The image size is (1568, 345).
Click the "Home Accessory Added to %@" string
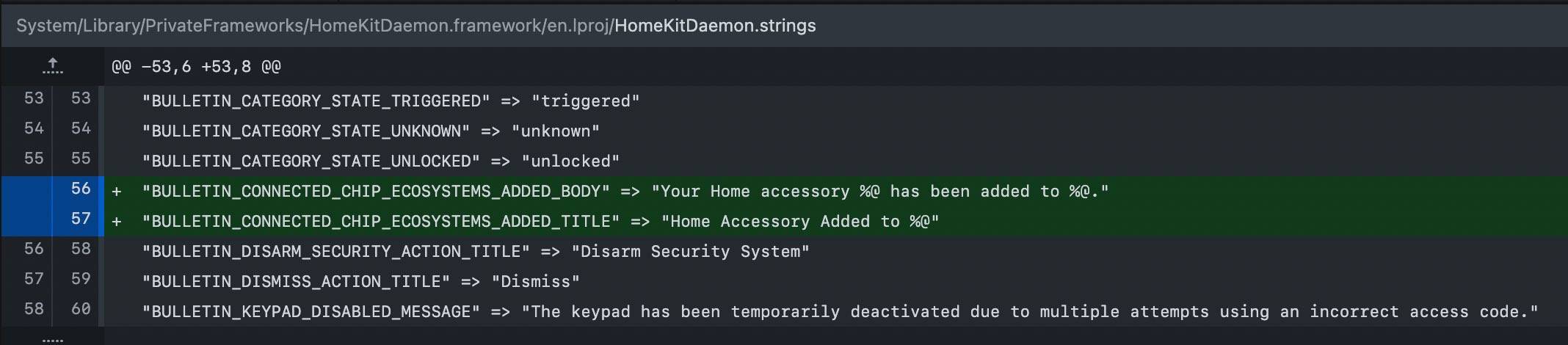click(x=799, y=222)
